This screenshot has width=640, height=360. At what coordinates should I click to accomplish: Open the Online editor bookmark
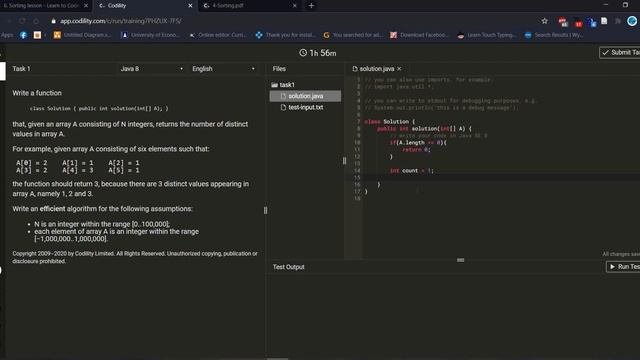(218, 35)
